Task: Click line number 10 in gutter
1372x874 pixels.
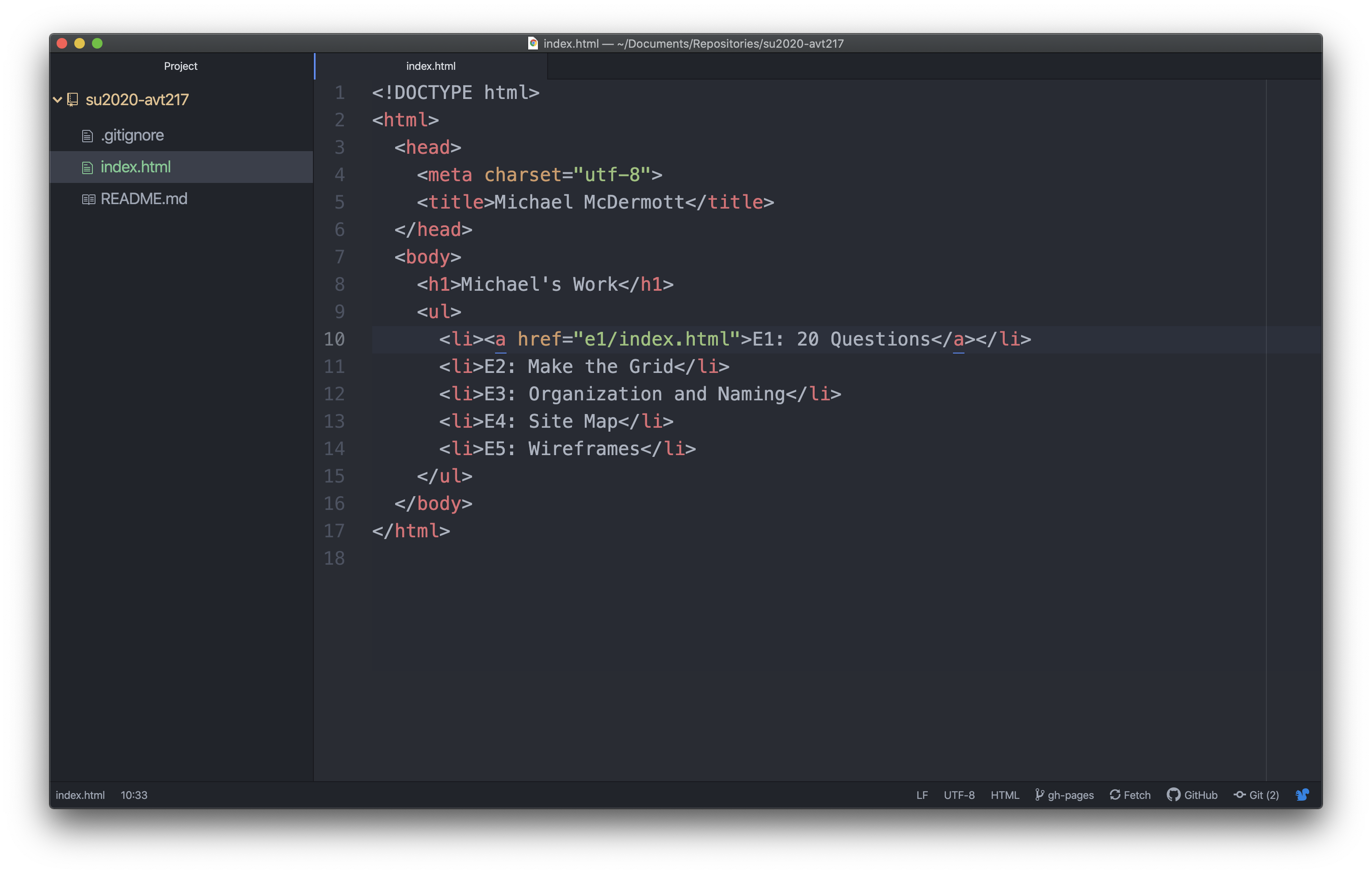Action: pos(334,339)
